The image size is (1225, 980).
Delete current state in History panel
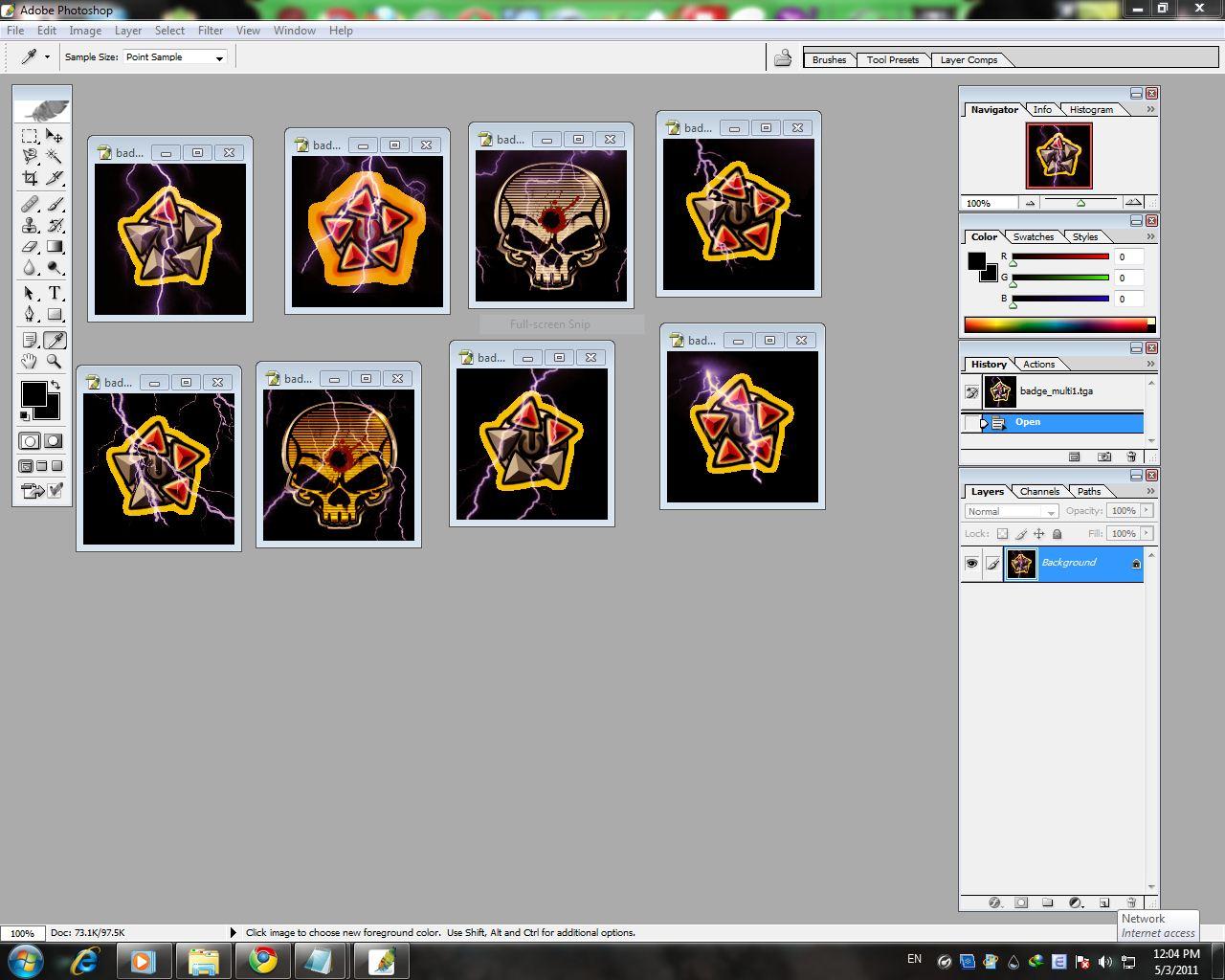(x=1131, y=457)
